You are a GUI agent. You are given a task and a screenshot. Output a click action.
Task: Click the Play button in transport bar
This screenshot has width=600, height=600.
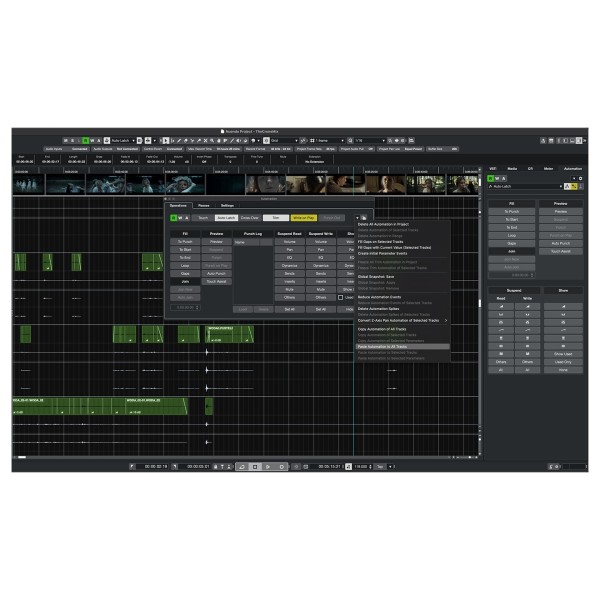(x=268, y=467)
